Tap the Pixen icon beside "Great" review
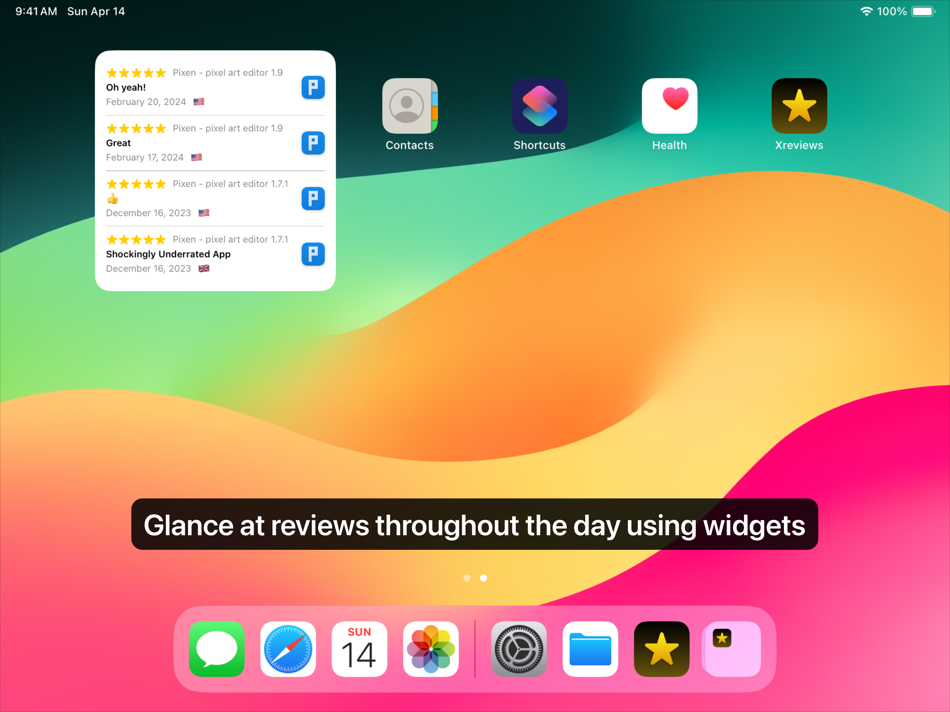The width and height of the screenshot is (950, 712). tap(313, 143)
